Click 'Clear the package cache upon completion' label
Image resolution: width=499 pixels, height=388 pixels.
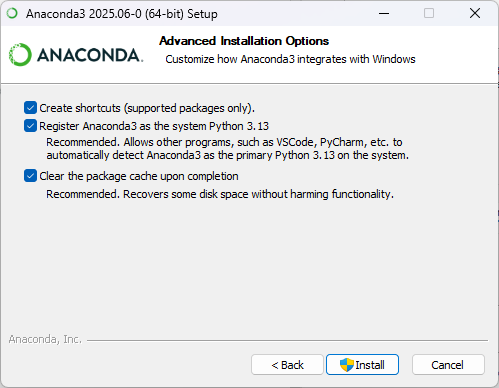[139, 176]
